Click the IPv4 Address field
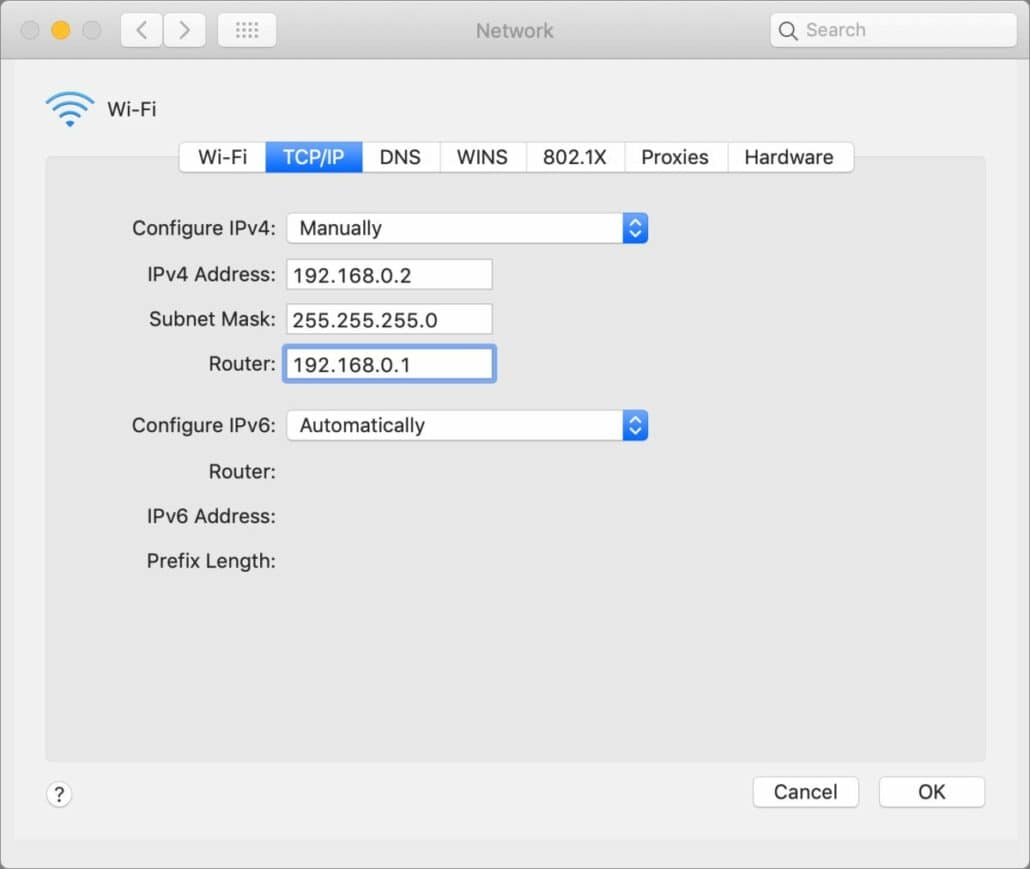The height and width of the screenshot is (869, 1030). point(389,274)
